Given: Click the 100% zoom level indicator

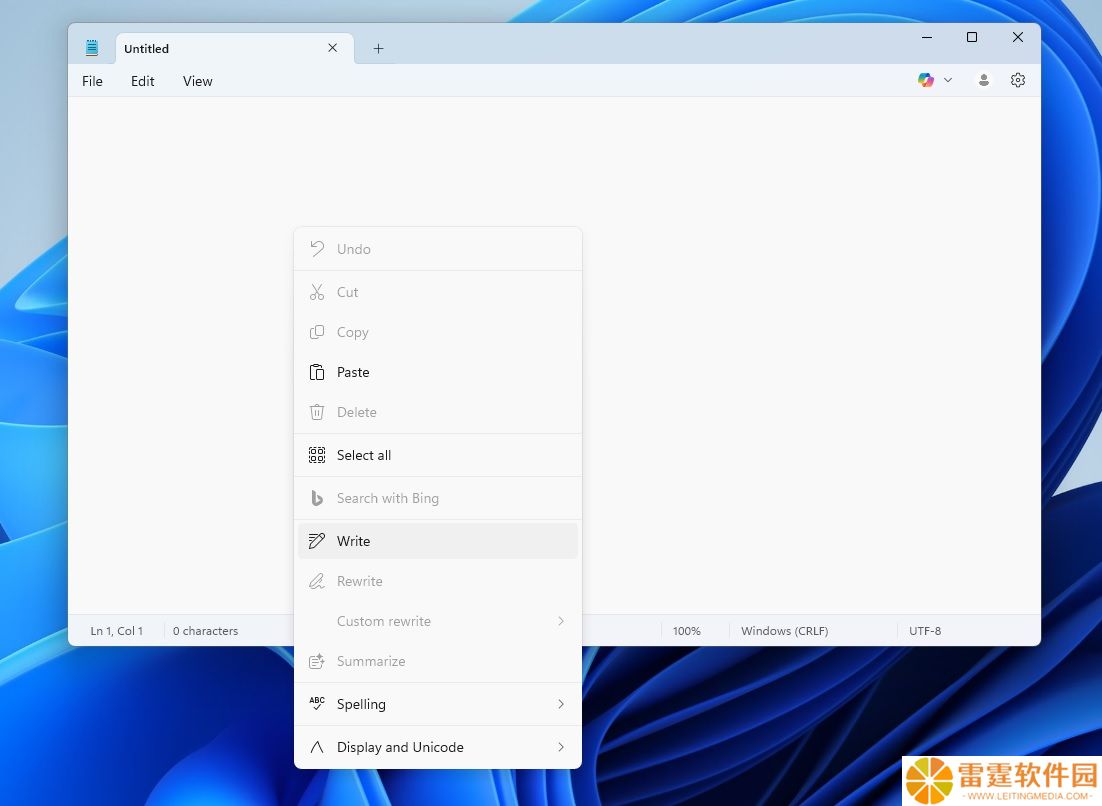Looking at the screenshot, I should coord(687,631).
